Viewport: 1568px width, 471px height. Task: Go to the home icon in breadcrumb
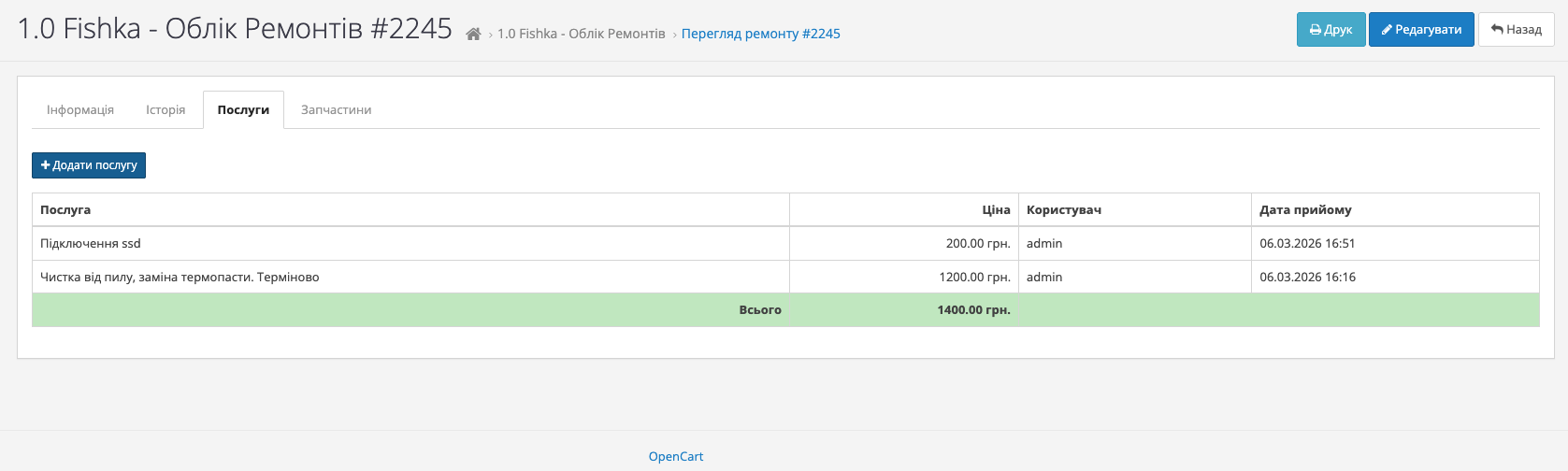click(473, 34)
